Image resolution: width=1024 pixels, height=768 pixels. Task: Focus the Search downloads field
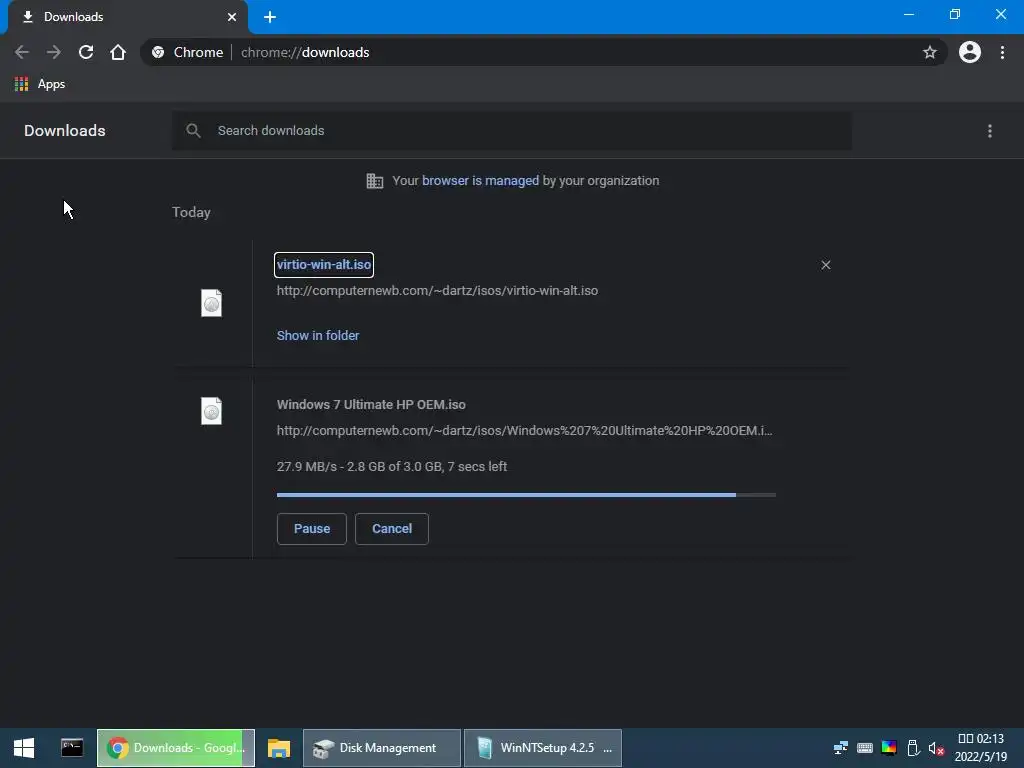click(511, 131)
